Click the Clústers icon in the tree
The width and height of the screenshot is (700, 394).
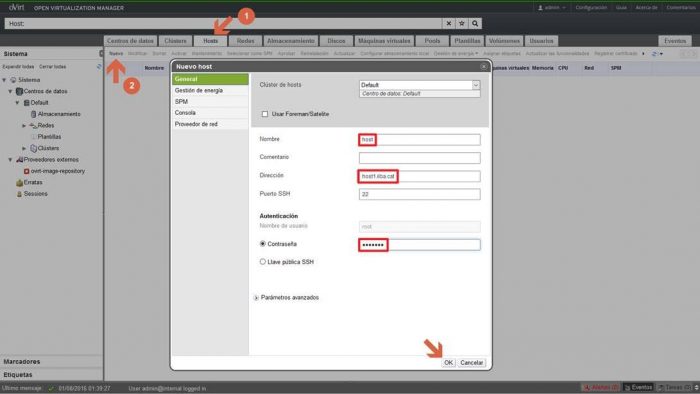[33, 148]
